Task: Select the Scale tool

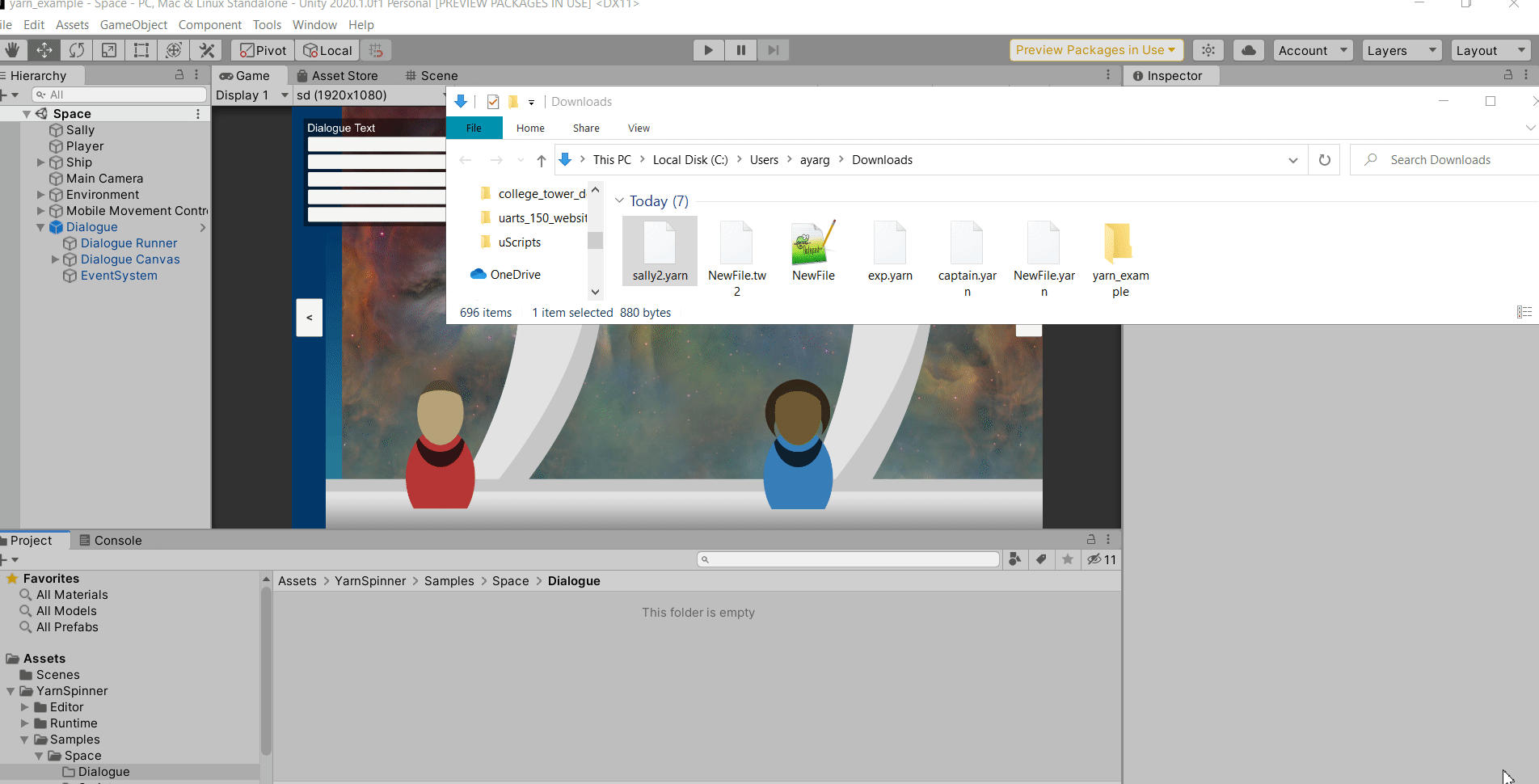Action: 109,50
